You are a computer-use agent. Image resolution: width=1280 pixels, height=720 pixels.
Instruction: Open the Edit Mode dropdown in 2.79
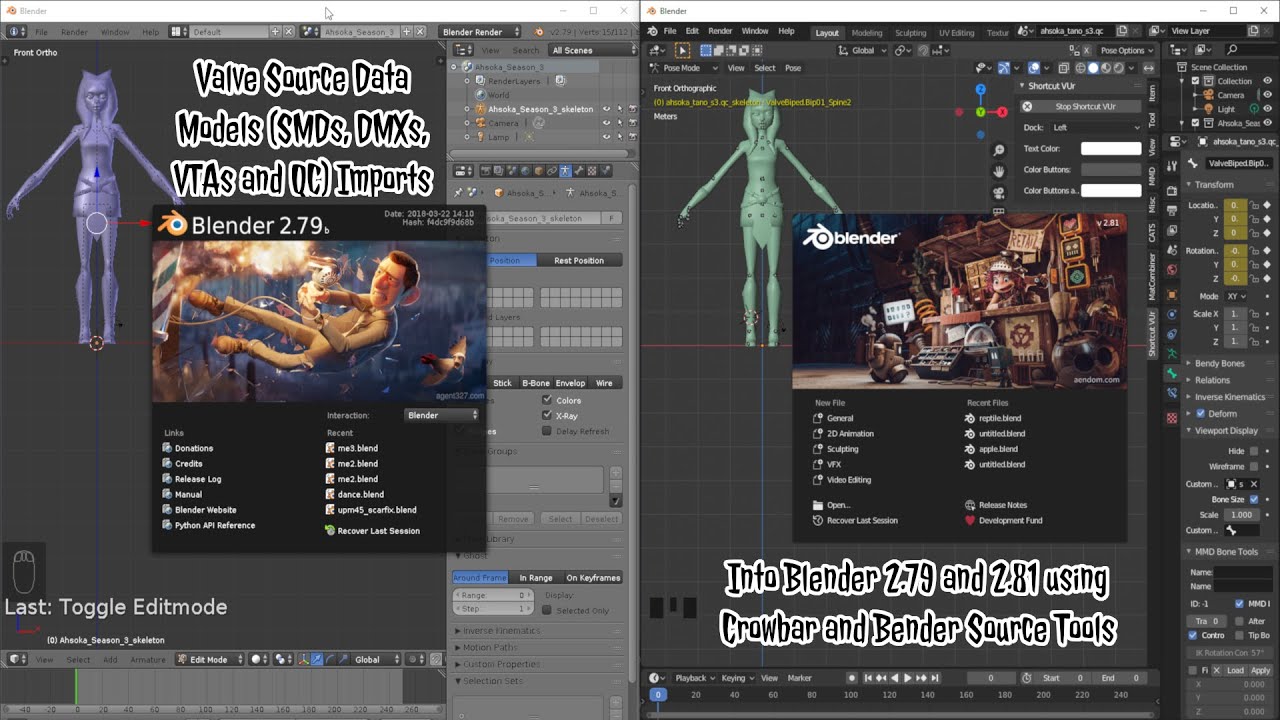pyautogui.click(x=209, y=659)
